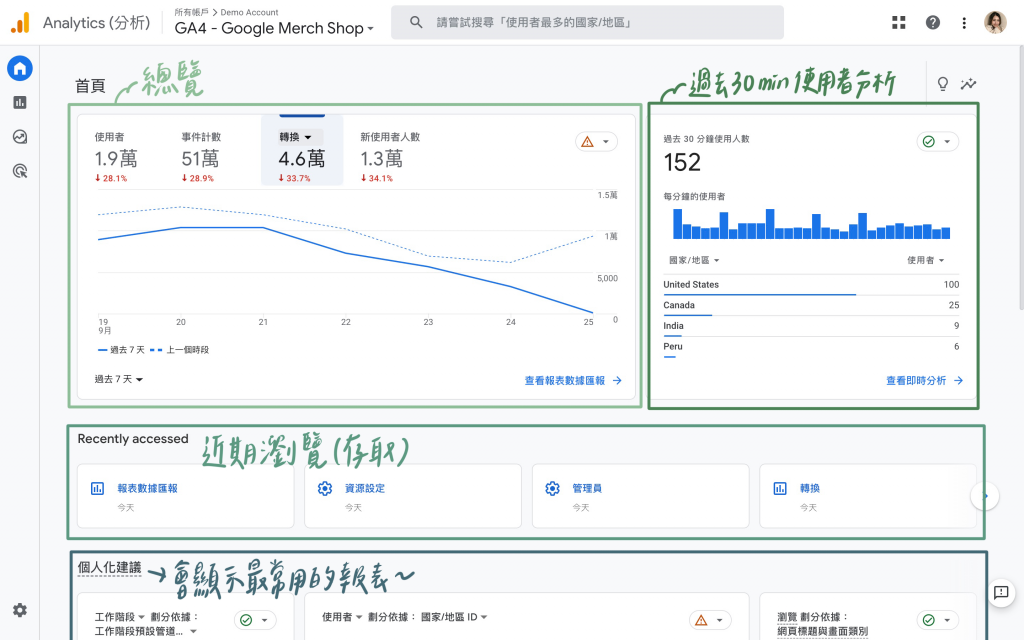The width and height of the screenshot is (1024, 640).
Task: Click the 查看即時分析 link
Action: click(924, 381)
